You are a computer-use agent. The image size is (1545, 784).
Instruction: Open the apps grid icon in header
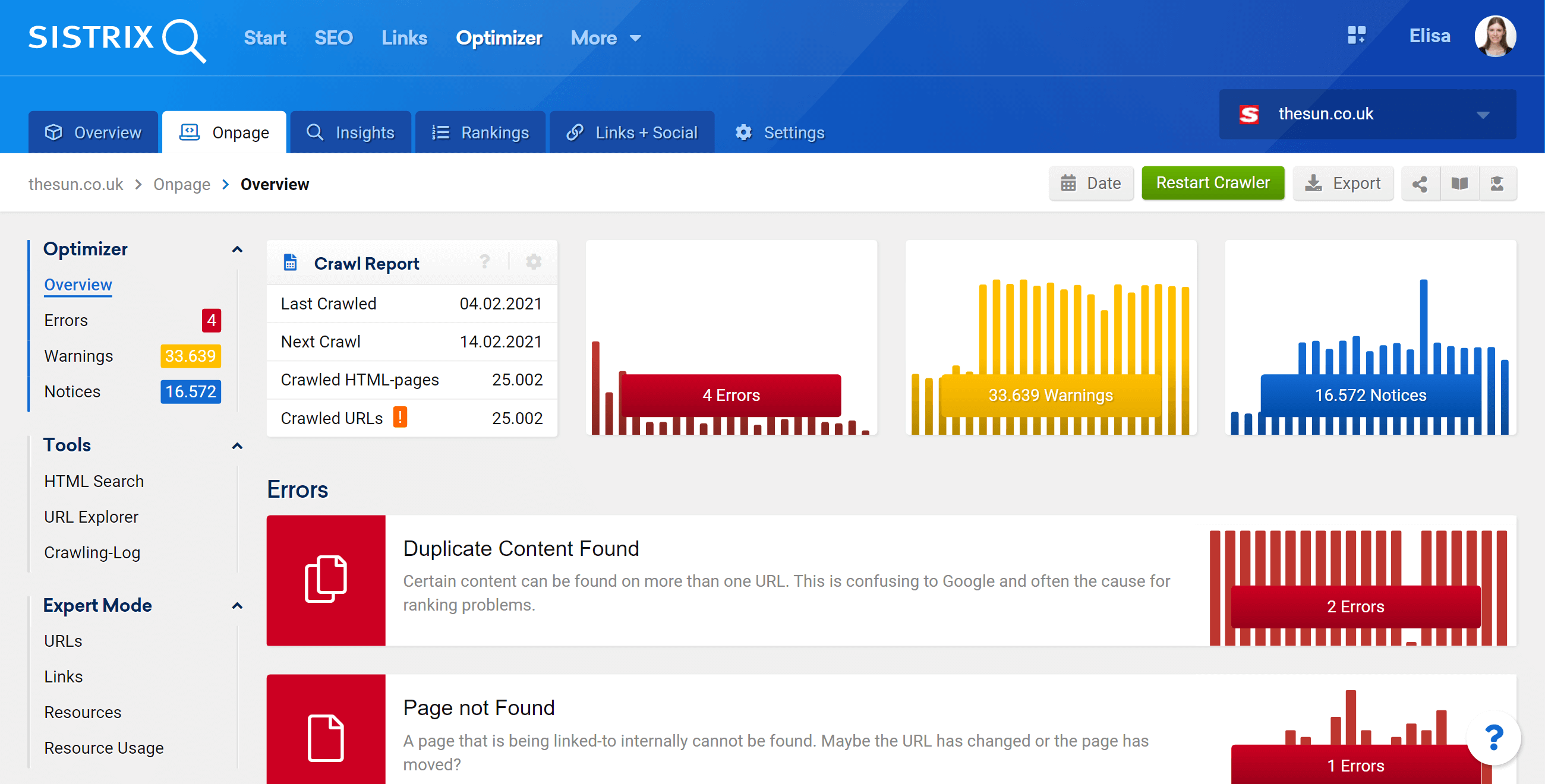(1356, 36)
